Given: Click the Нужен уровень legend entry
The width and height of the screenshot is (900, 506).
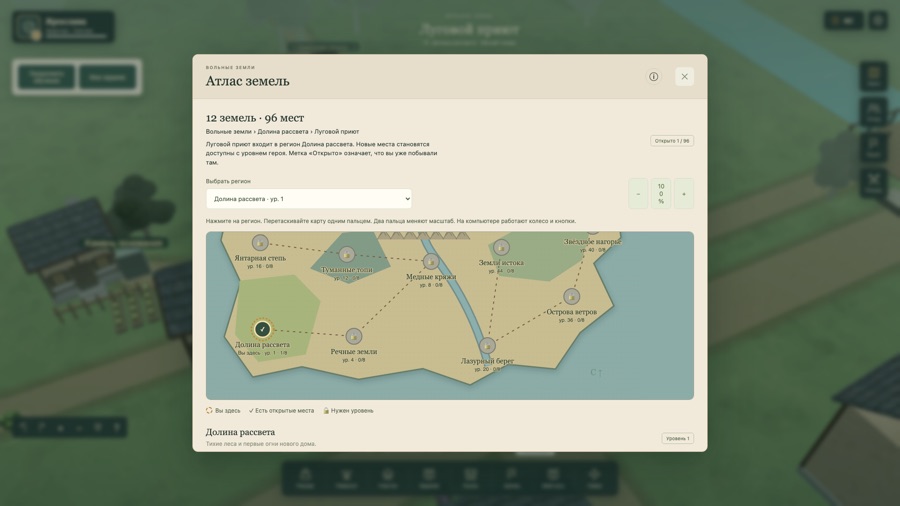Looking at the screenshot, I should click(348, 411).
